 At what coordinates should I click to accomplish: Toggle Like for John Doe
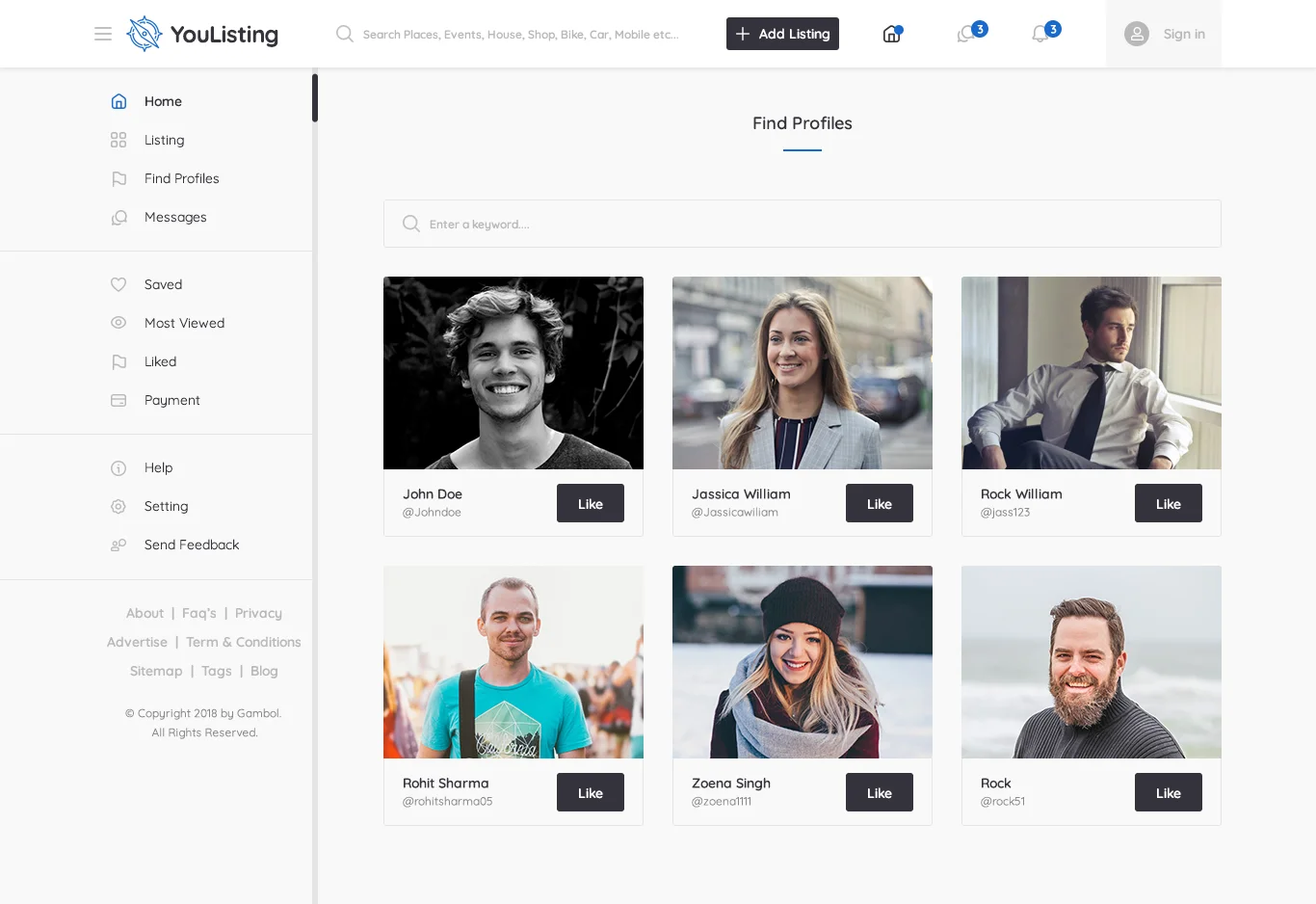coord(590,503)
